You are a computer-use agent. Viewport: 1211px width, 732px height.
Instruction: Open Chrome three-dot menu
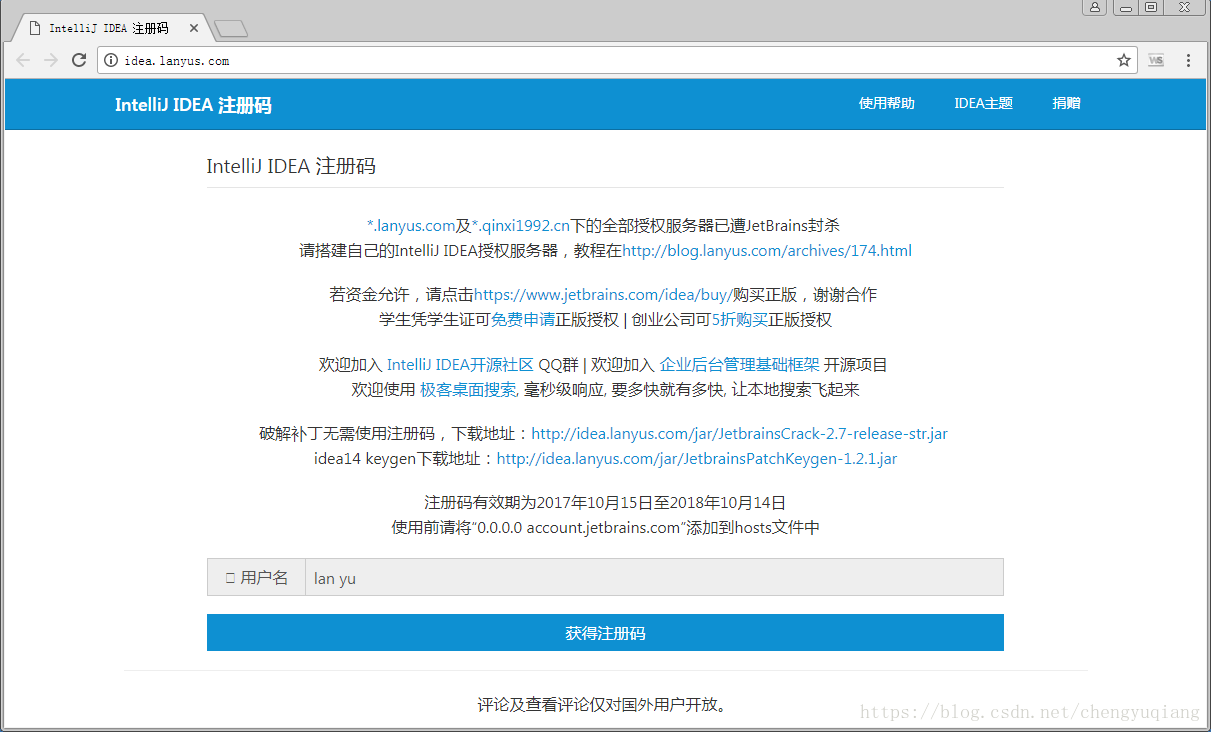(1188, 61)
